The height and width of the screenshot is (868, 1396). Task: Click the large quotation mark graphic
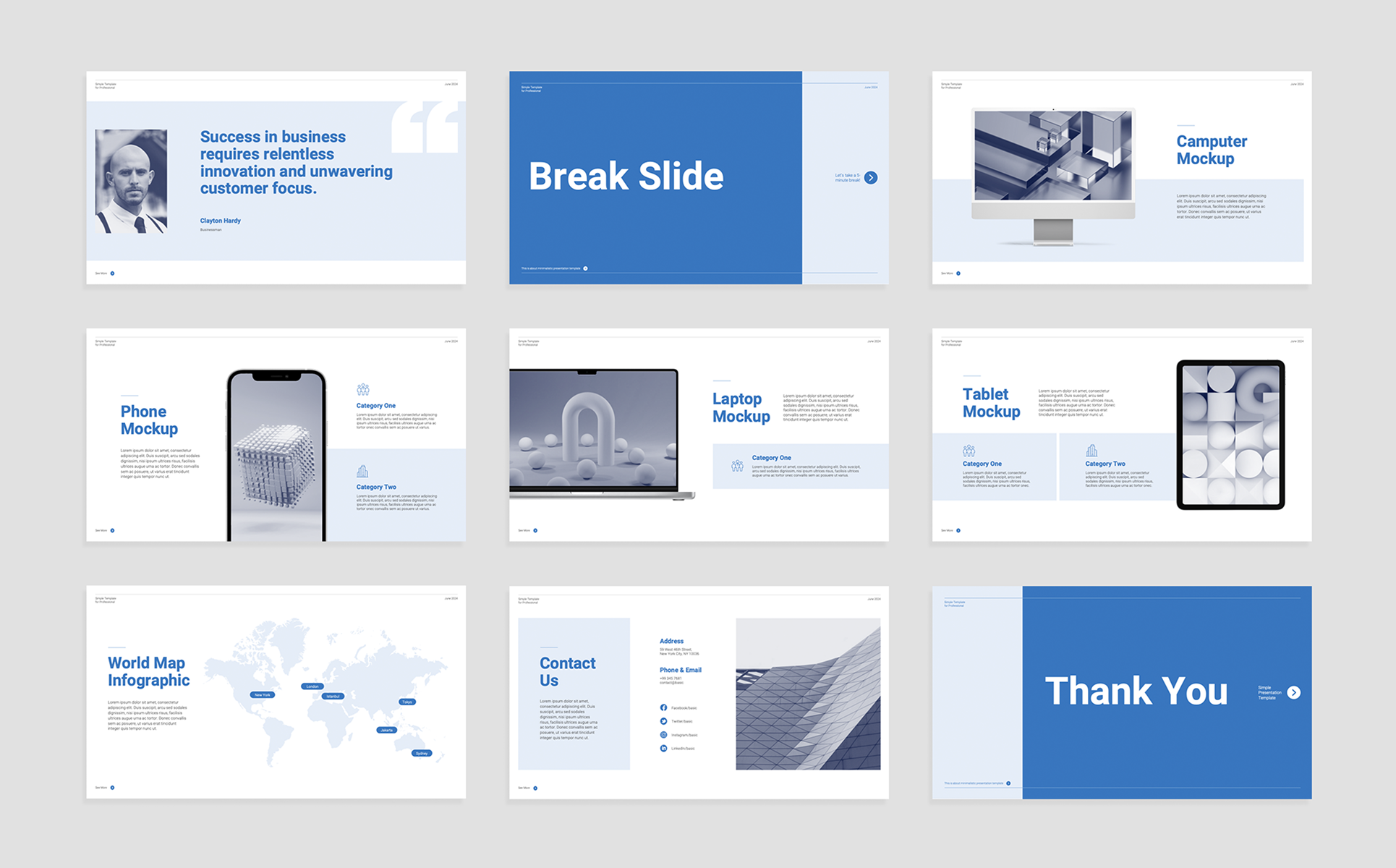point(425,127)
